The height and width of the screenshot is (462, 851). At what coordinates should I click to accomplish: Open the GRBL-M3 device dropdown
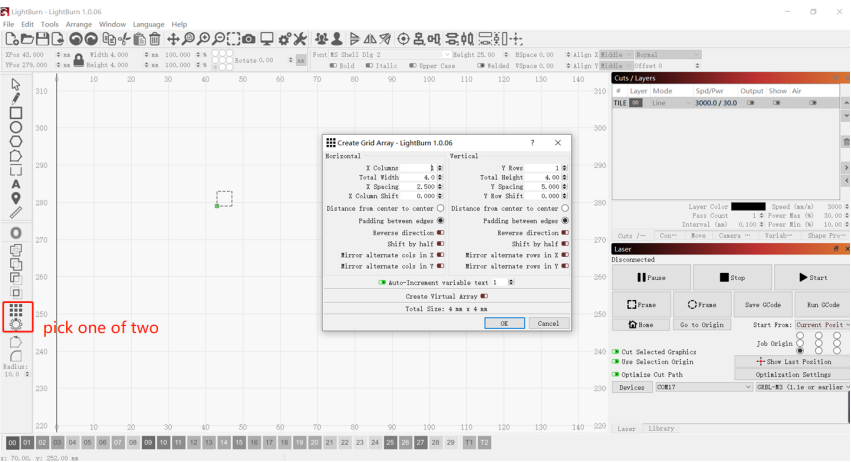(803, 387)
